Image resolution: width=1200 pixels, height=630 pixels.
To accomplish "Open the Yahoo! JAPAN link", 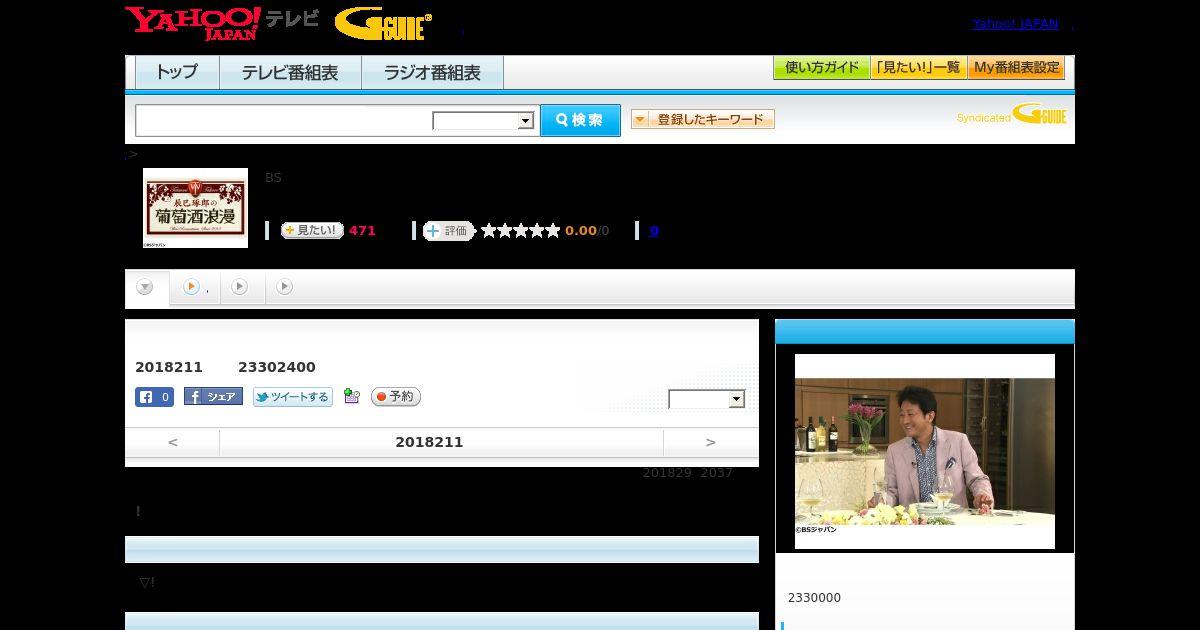I will tap(1015, 23).
